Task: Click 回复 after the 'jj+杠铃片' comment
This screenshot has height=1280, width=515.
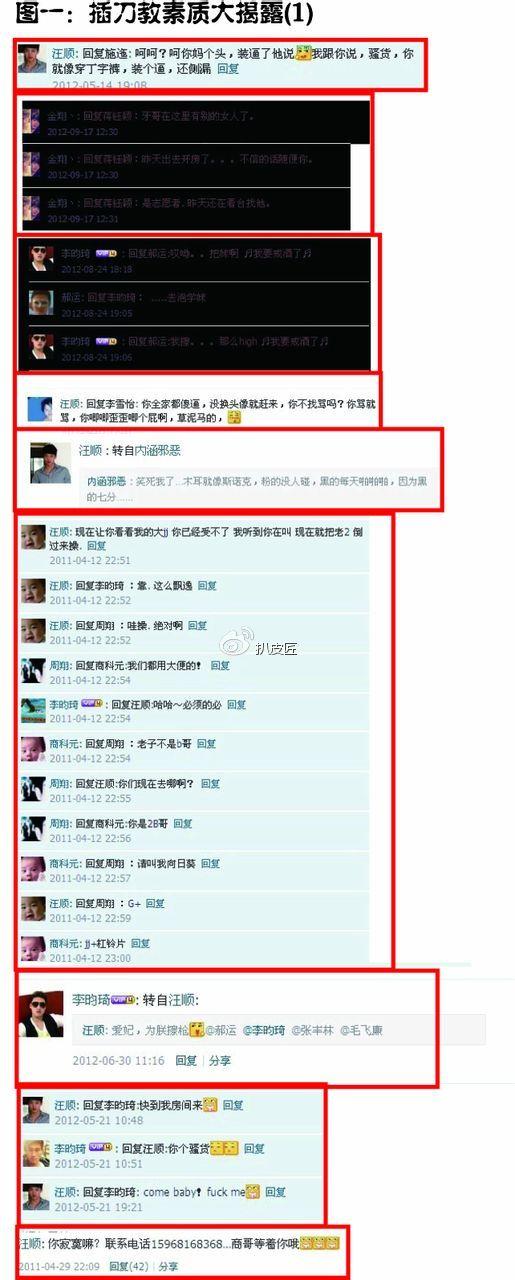Action: pyautogui.click(x=140, y=943)
